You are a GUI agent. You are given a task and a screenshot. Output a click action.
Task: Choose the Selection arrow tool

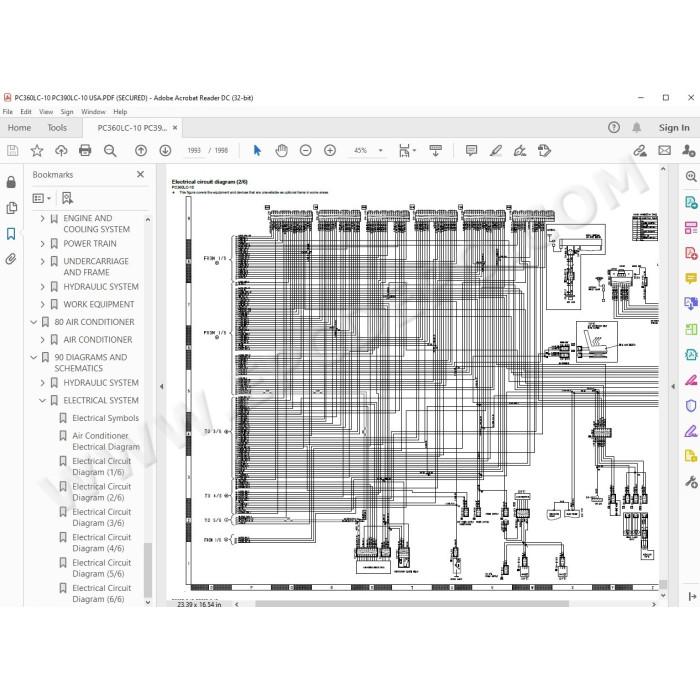(257, 150)
